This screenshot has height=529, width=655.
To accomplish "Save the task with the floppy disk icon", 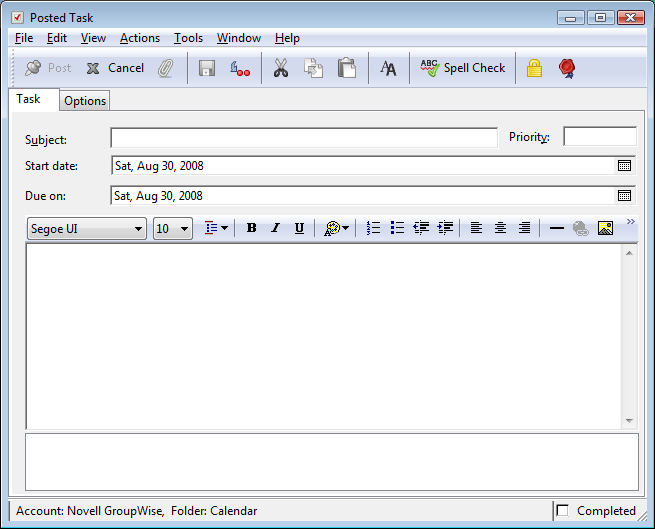I will click(207, 68).
